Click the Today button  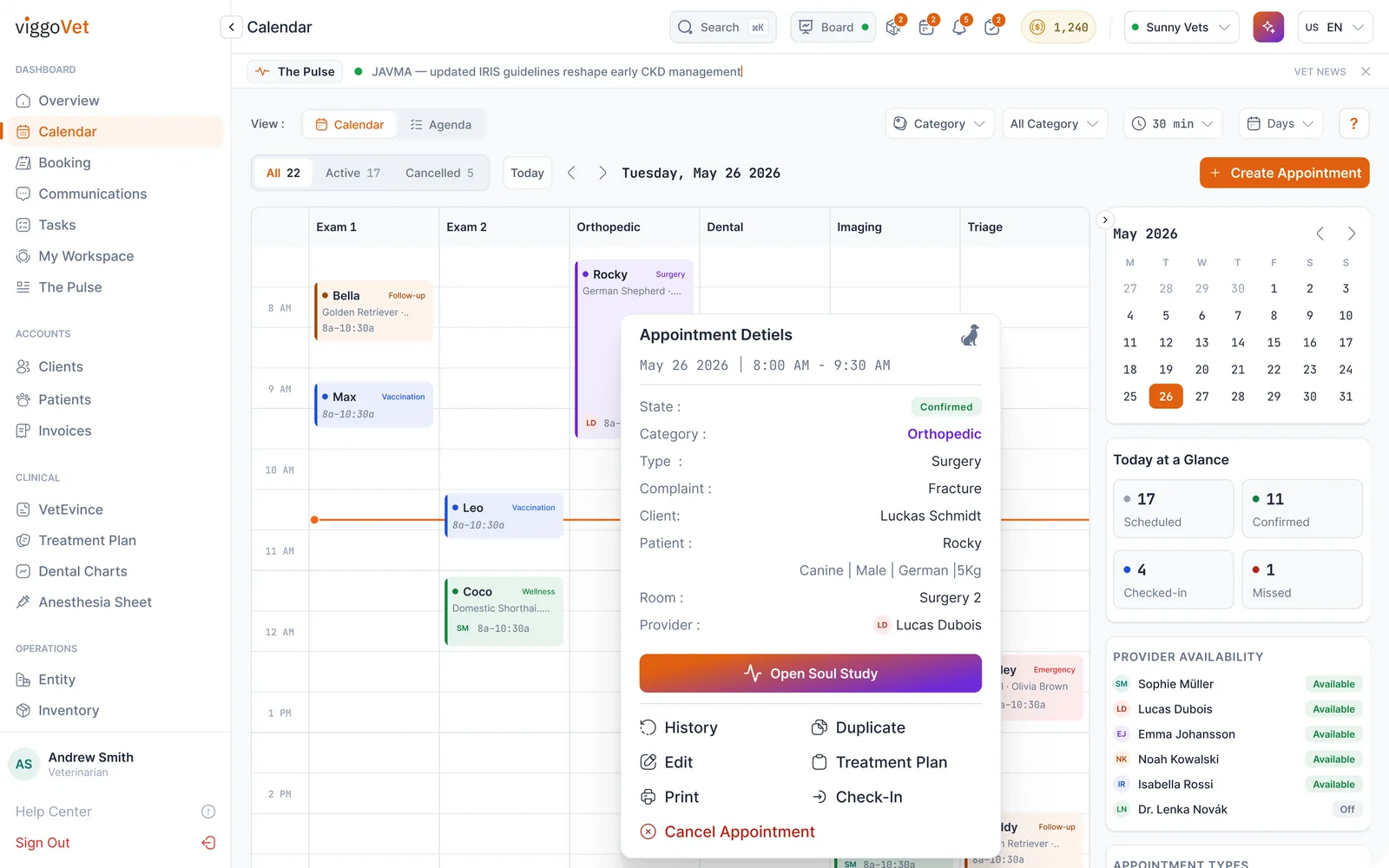click(527, 173)
